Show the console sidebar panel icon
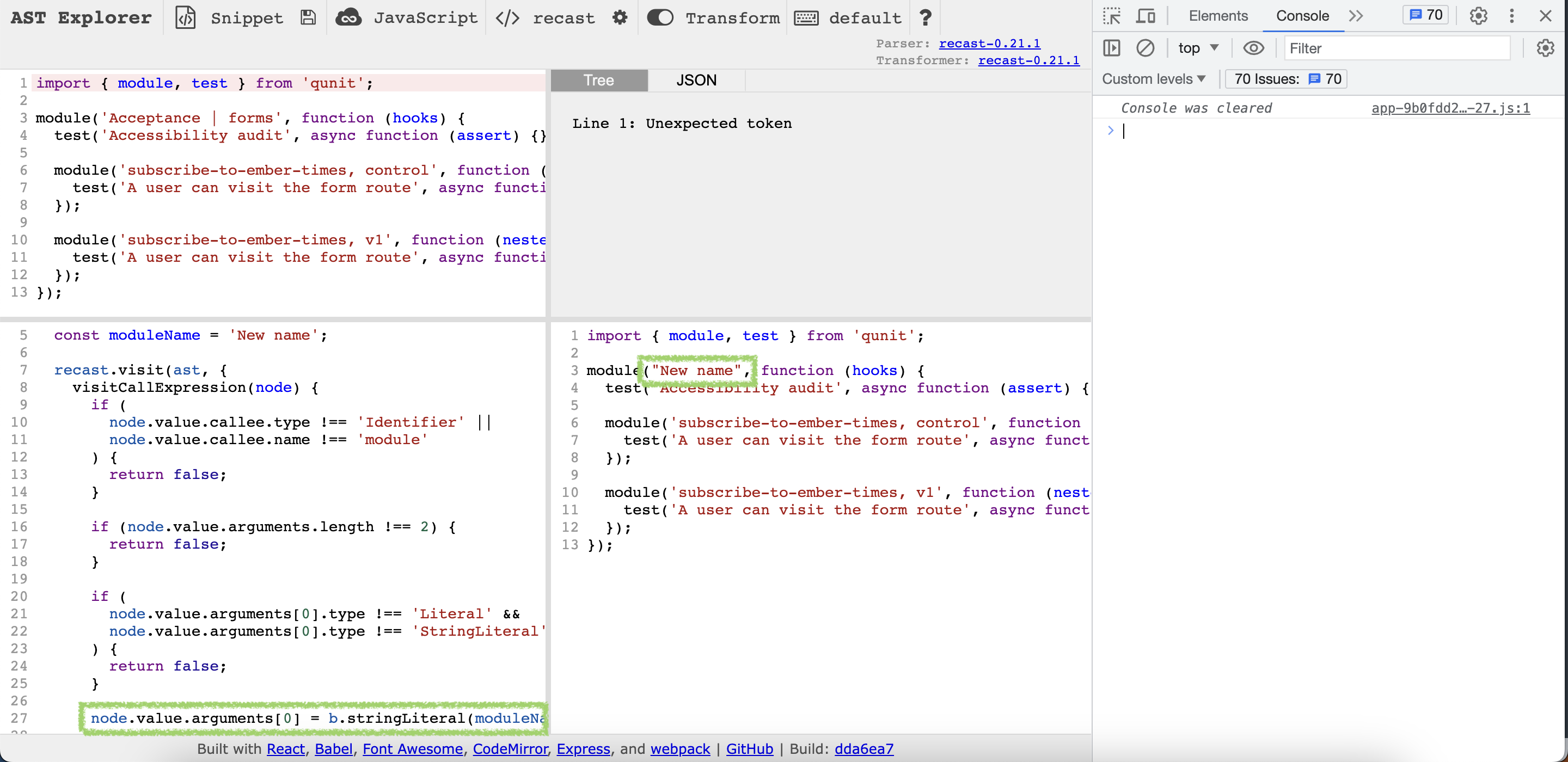The height and width of the screenshot is (762, 1568). tap(1111, 48)
